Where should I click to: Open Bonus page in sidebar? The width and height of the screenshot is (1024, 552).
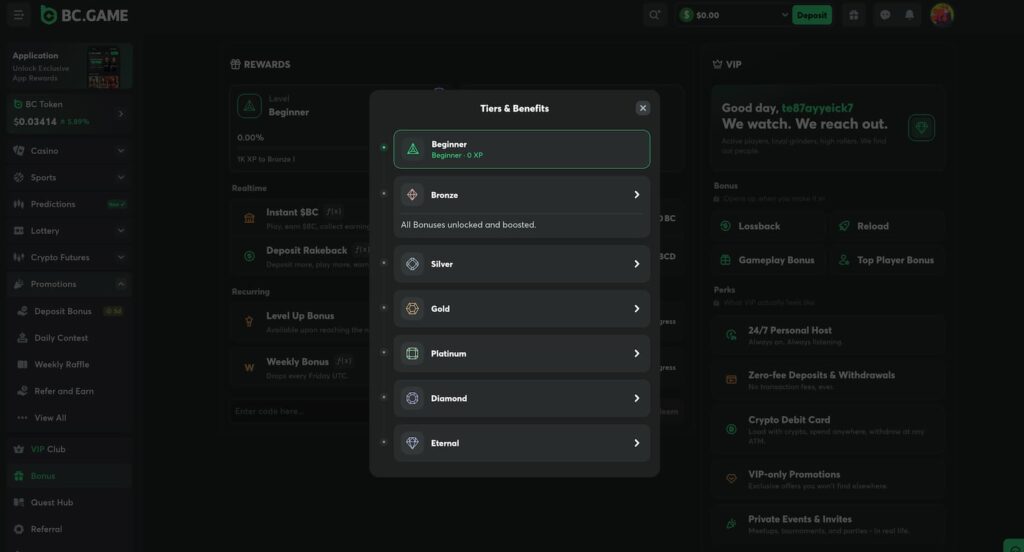[69, 476]
